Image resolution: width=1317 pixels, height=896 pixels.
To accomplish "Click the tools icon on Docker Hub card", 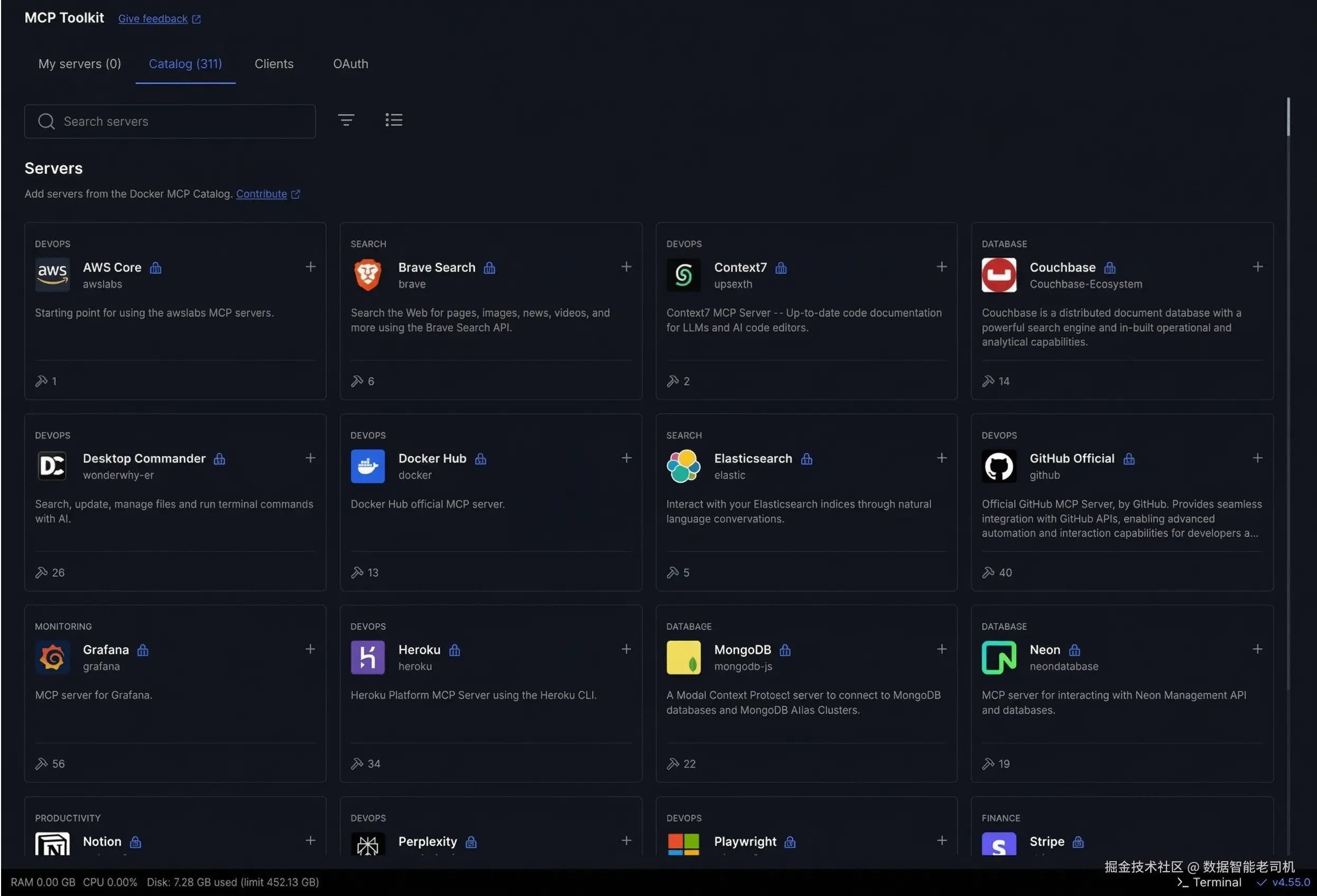I will point(357,573).
